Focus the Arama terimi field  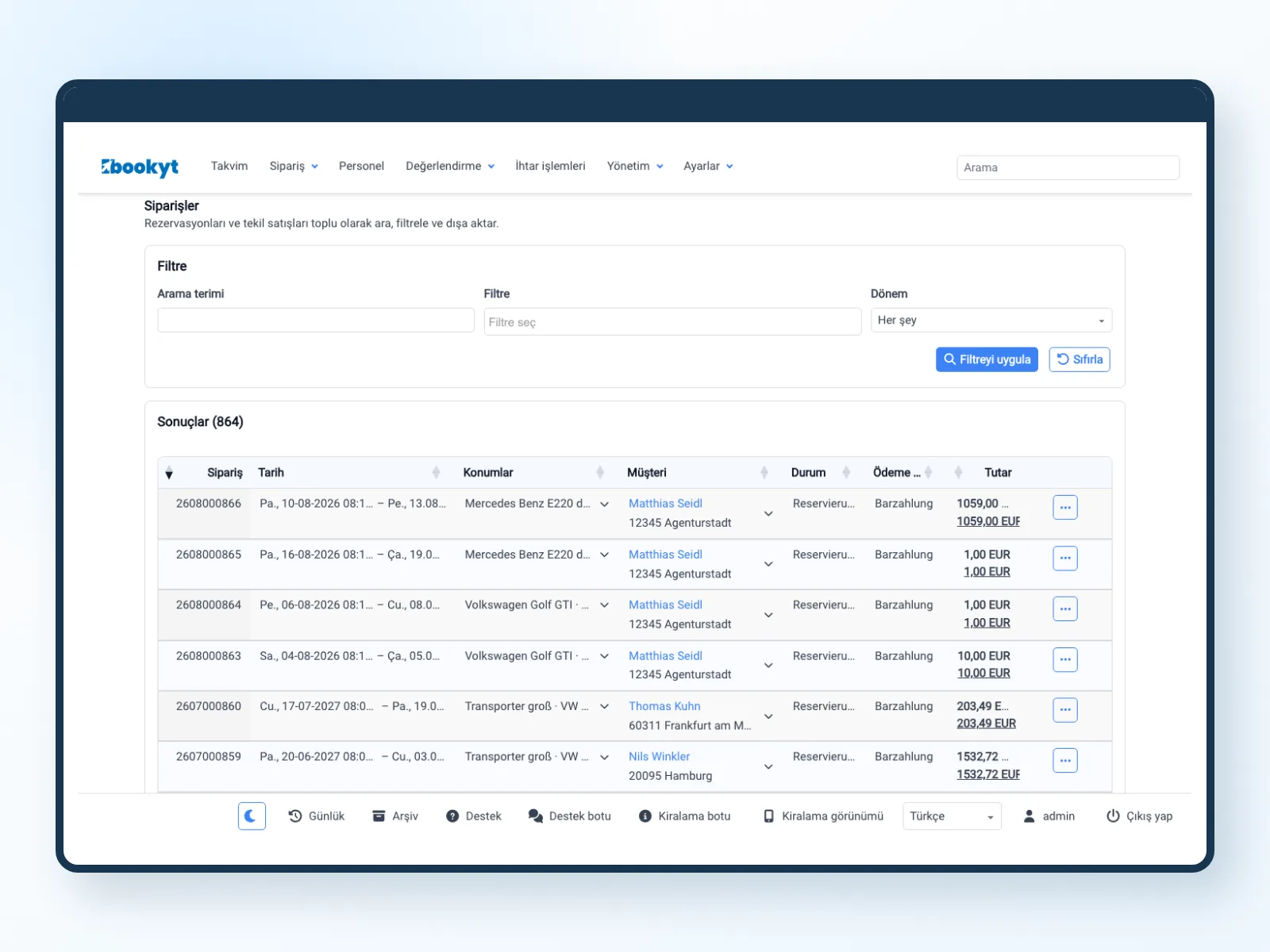point(316,320)
